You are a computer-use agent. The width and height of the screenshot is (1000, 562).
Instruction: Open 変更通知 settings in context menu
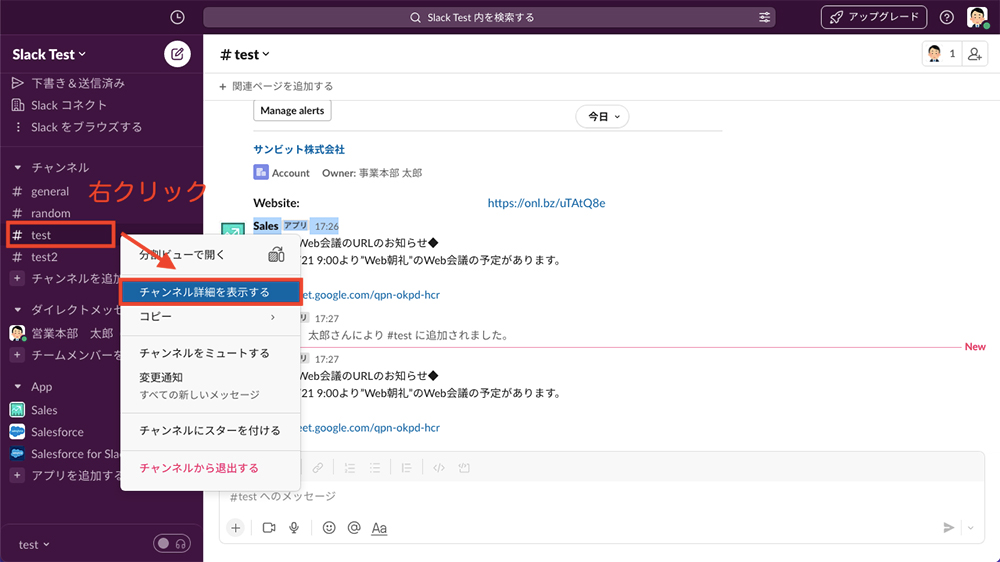click(210, 385)
